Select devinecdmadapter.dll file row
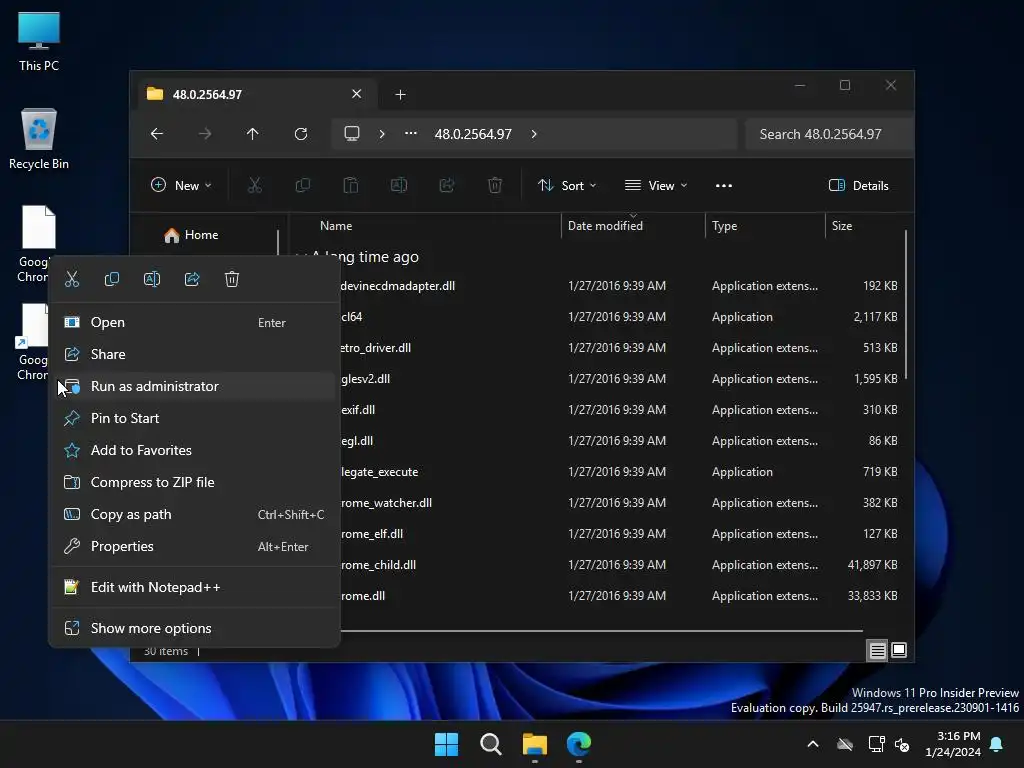Viewport: 1024px width, 768px height. pos(620,285)
